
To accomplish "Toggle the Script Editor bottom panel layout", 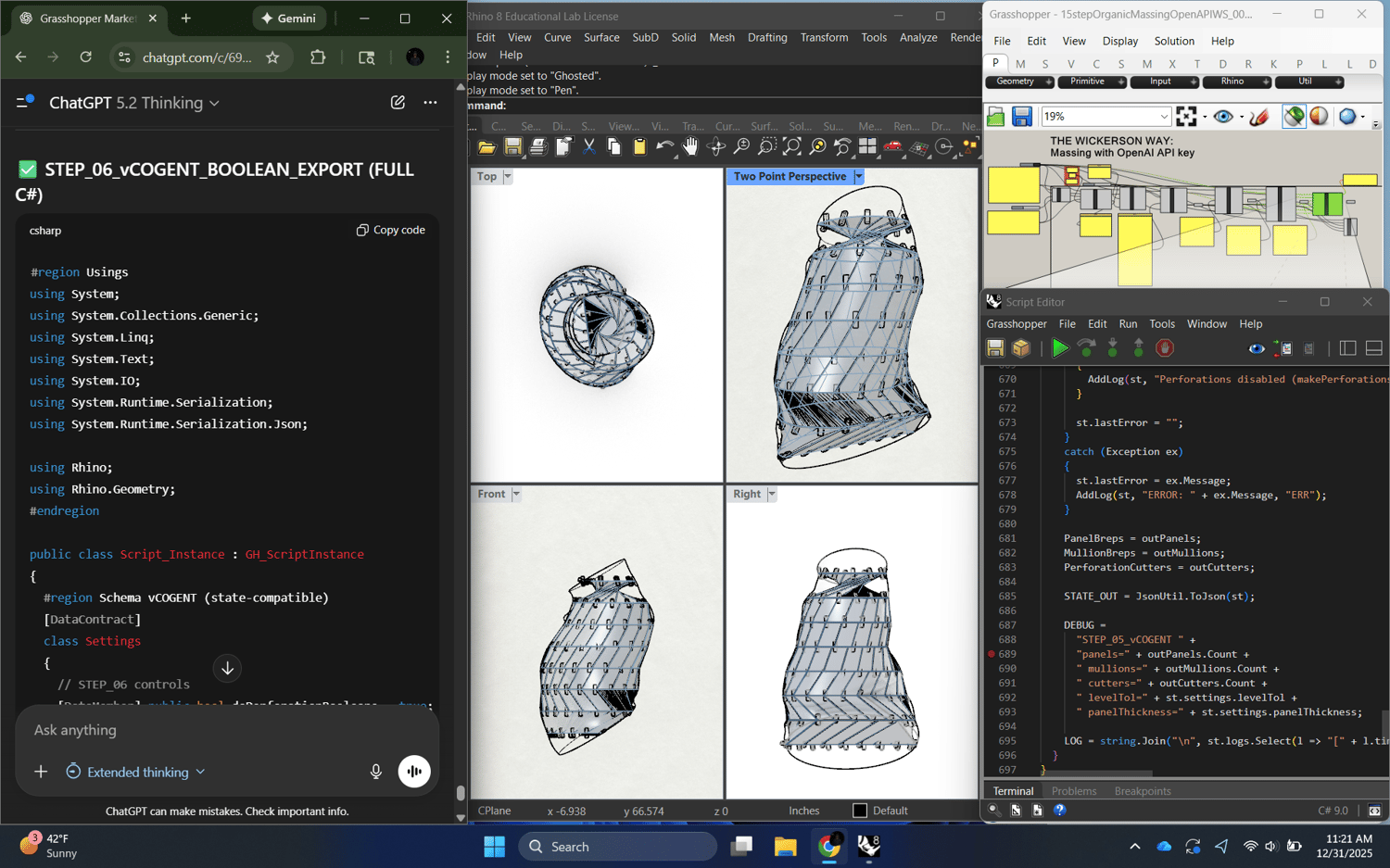I will tap(1373, 348).
